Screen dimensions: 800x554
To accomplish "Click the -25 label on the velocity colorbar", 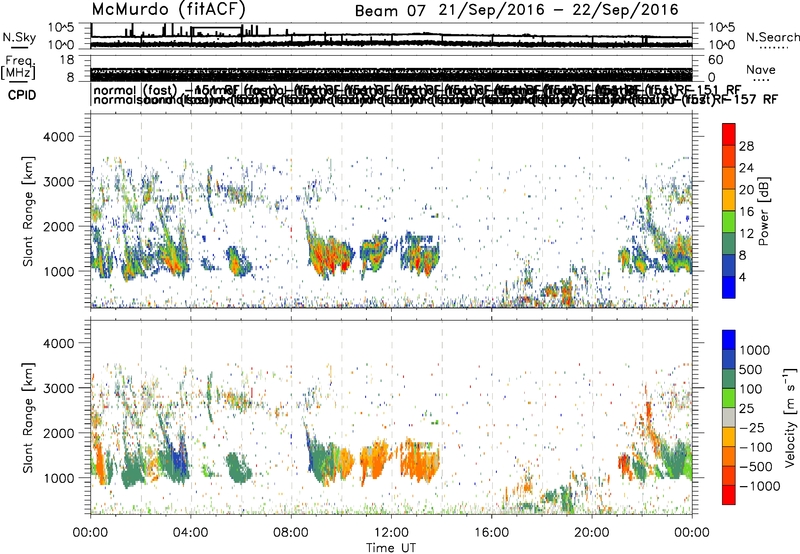I will tap(752, 428).
